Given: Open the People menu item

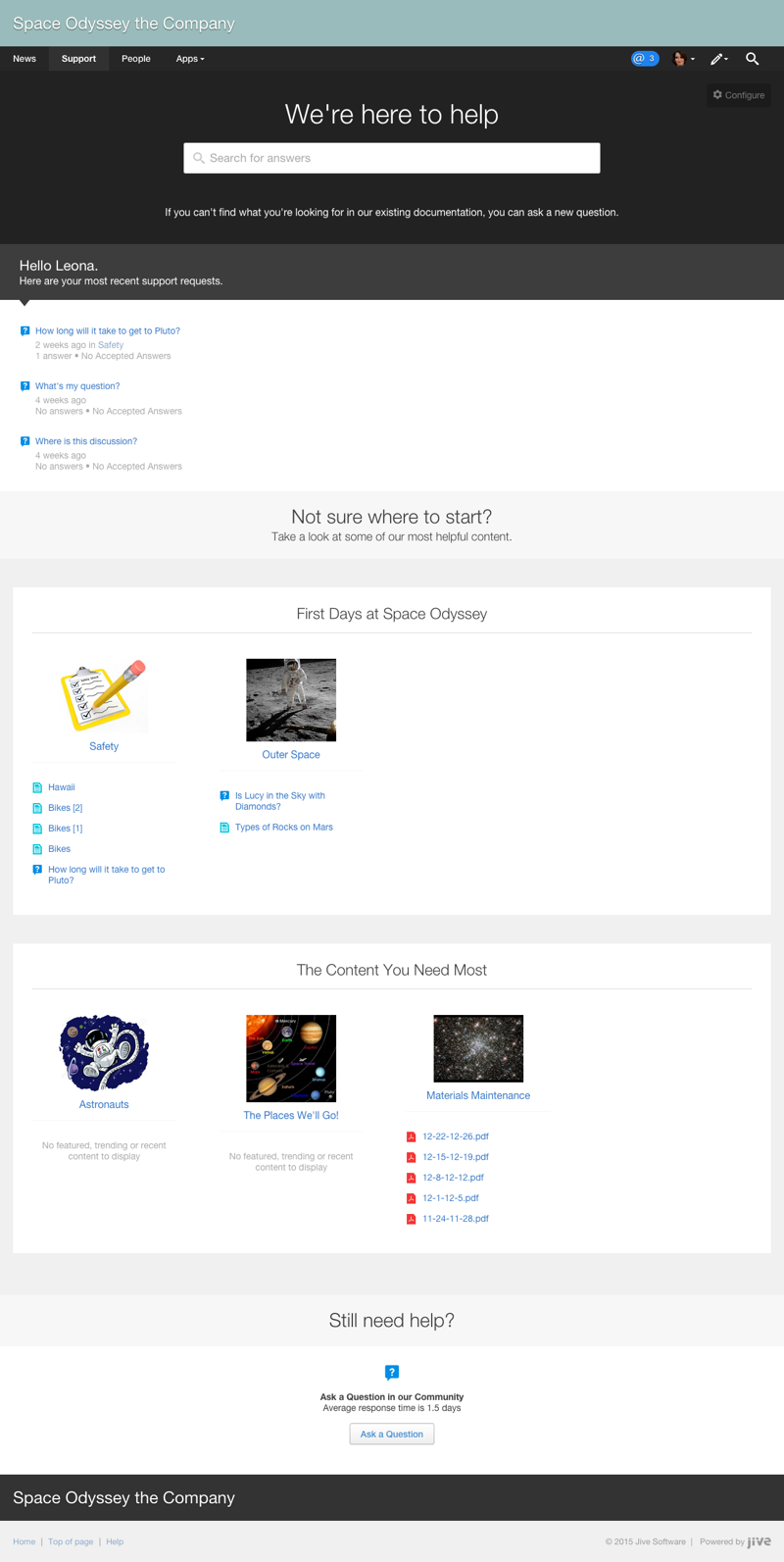Looking at the screenshot, I should (136, 59).
